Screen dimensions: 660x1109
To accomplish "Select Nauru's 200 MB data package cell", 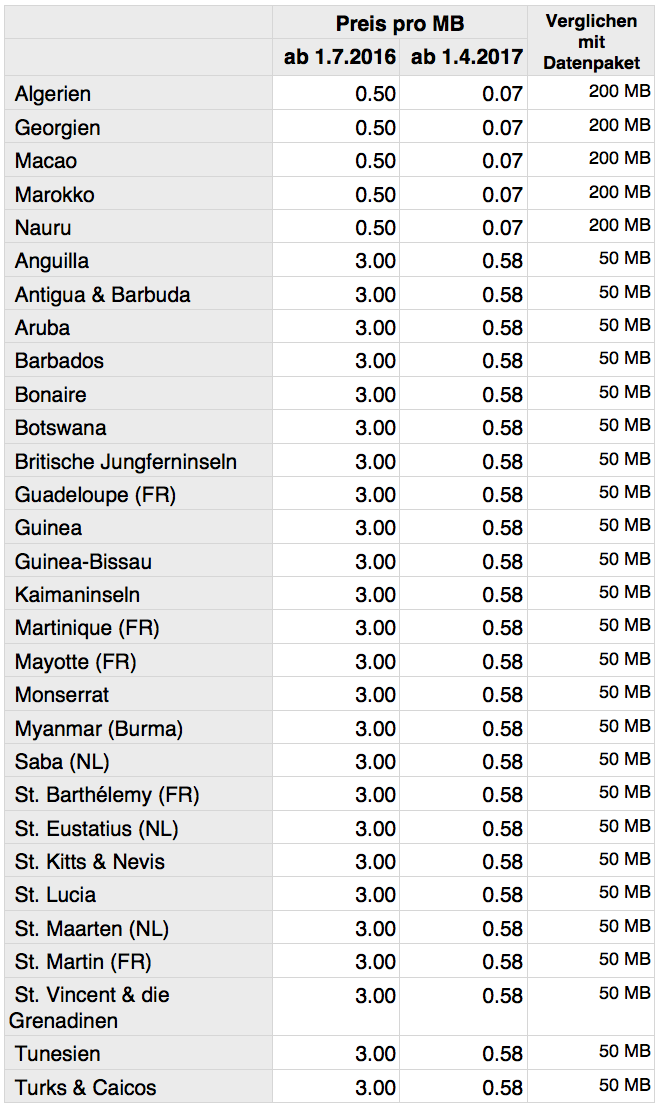I will 619,226.
